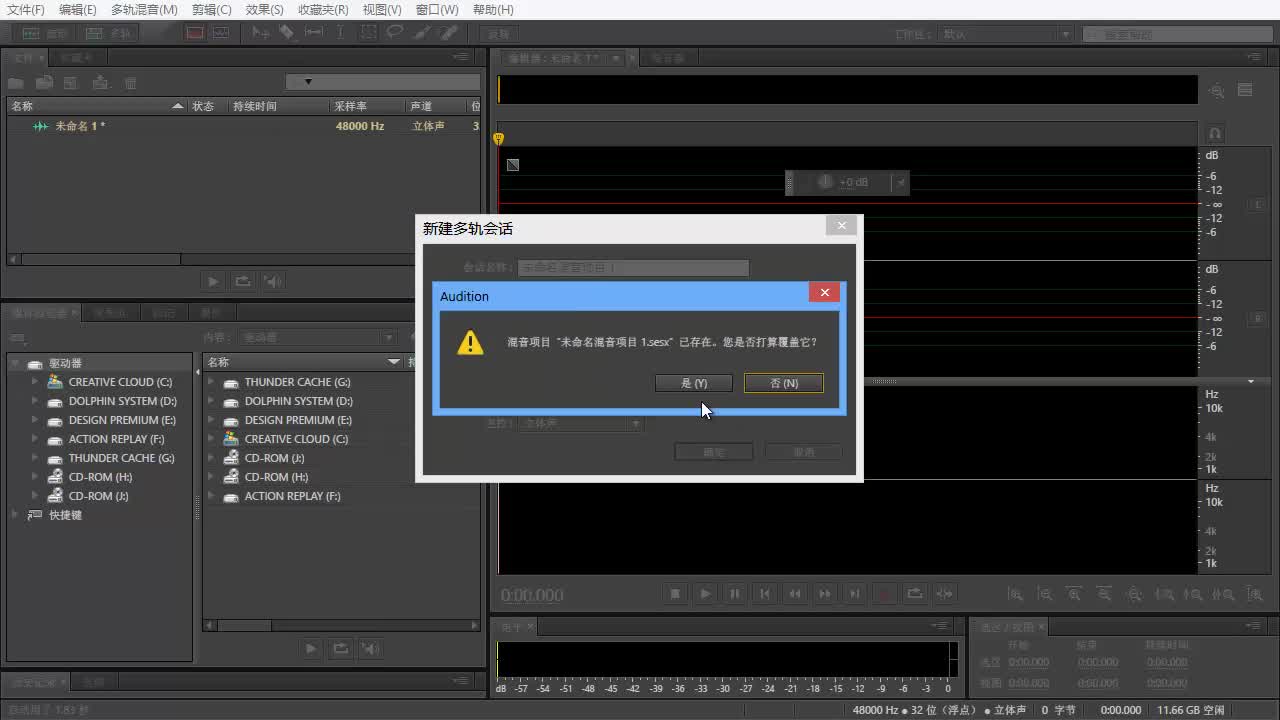This screenshot has width=1280, height=720.
Task: Click the open file folder icon
Action: point(16,83)
